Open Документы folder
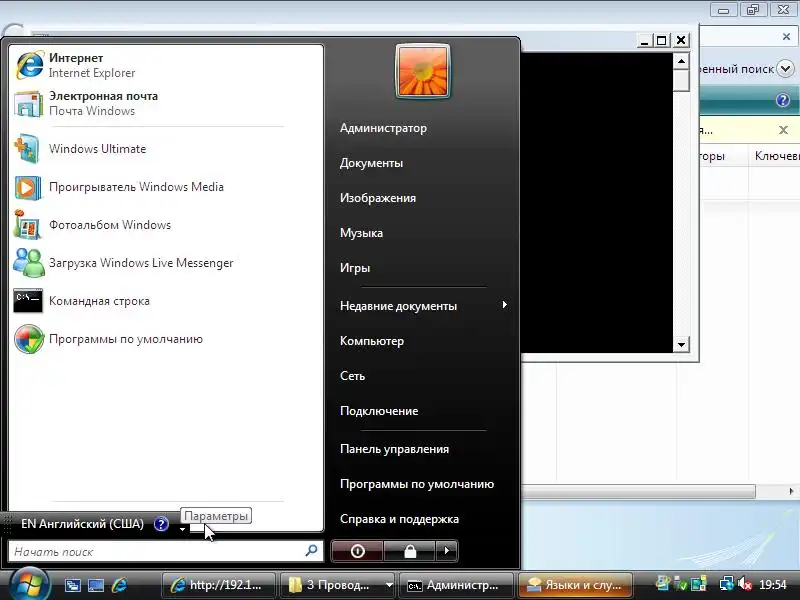This screenshot has height=600, width=800. pyautogui.click(x=371, y=163)
